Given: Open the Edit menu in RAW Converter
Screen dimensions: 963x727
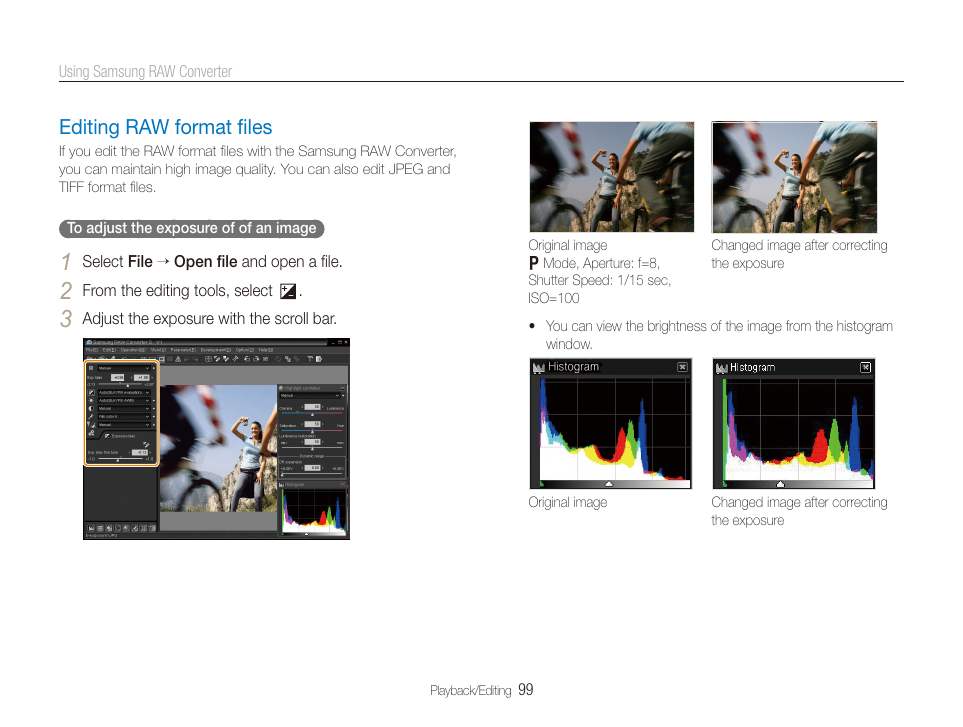Looking at the screenshot, I should (x=109, y=350).
